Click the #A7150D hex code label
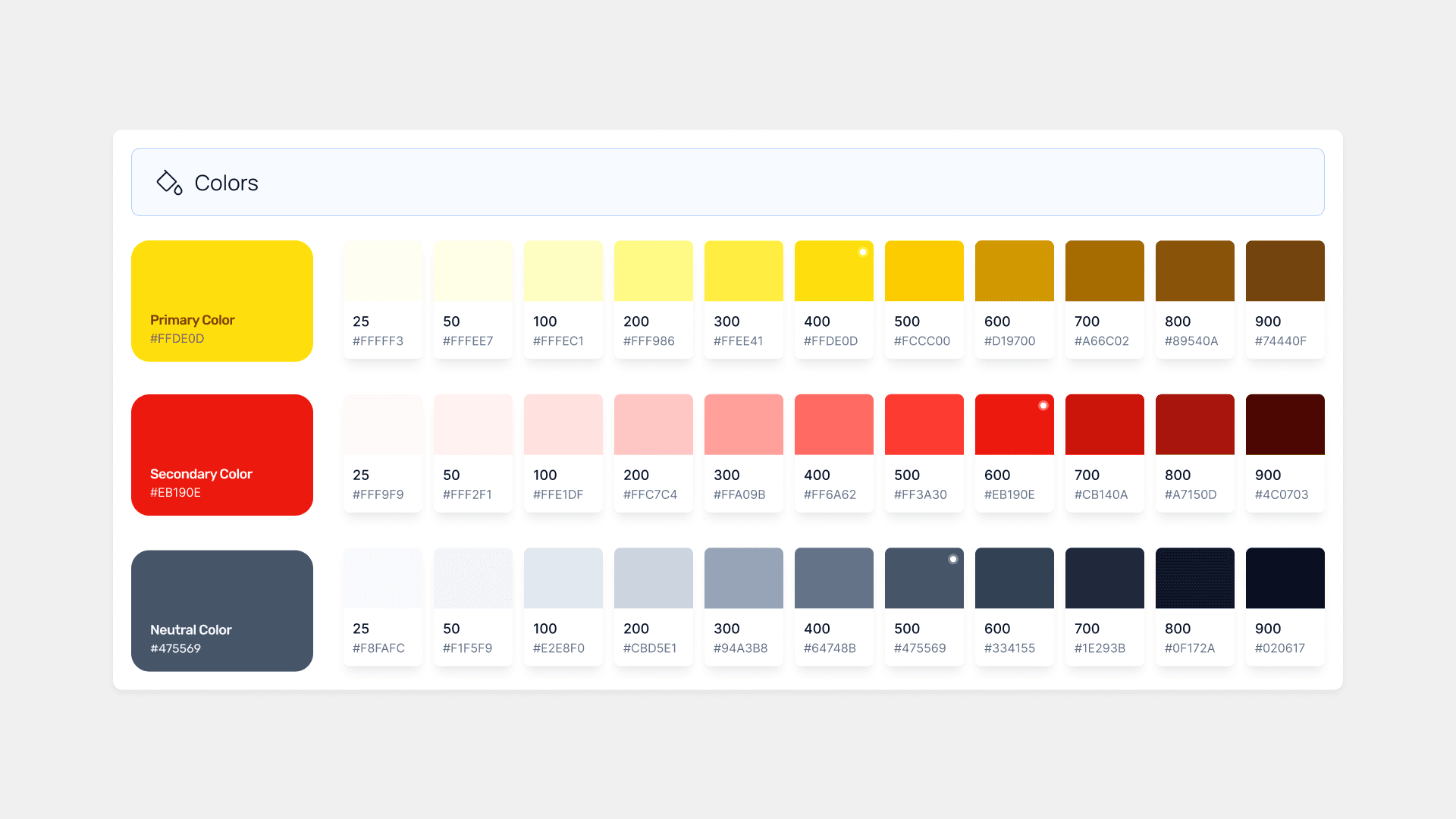1456x819 pixels. pyautogui.click(x=1191, y=494)
